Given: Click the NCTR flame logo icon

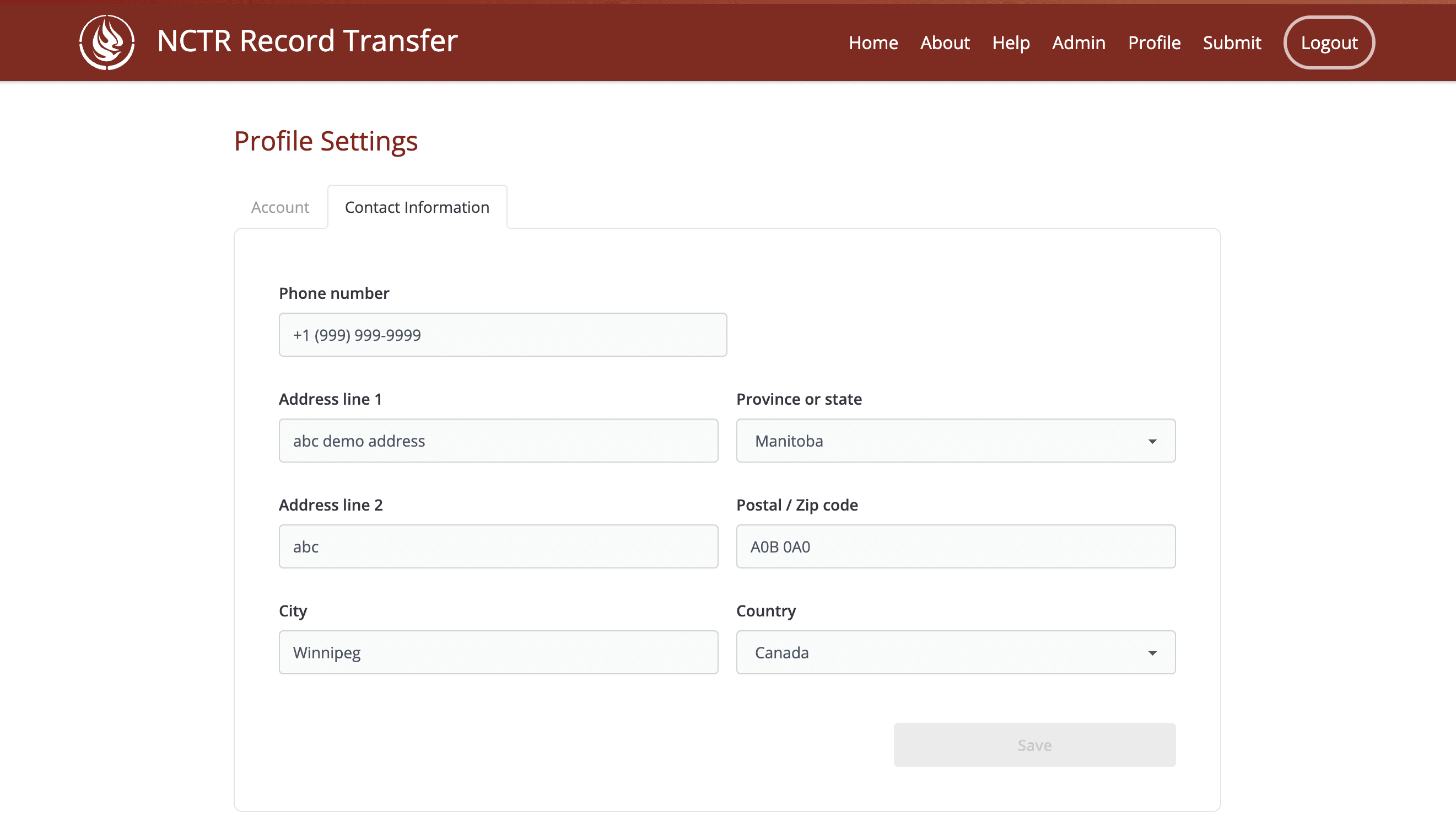Looking at the screenshot, I should point(107,42).
